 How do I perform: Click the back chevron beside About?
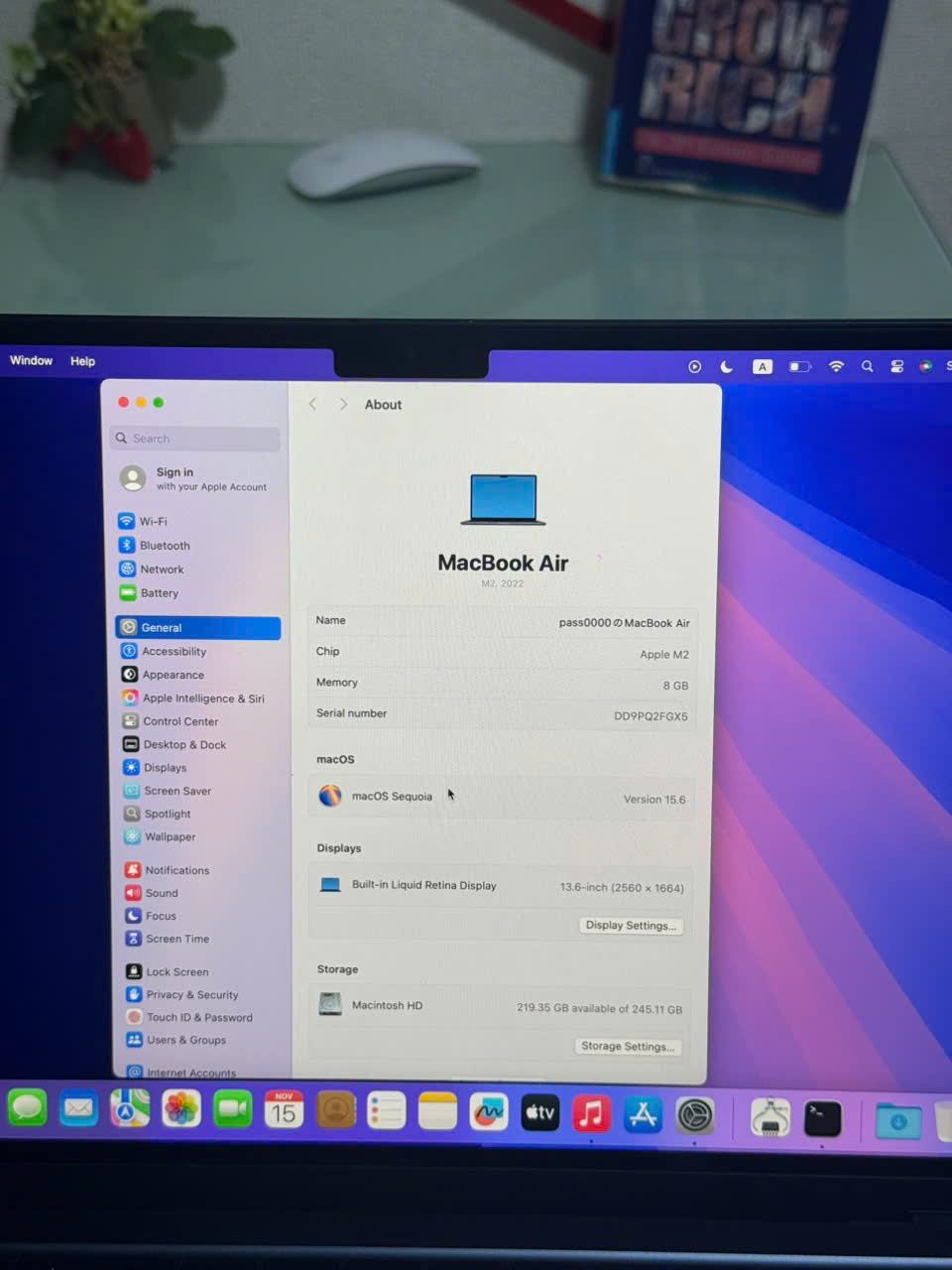coord(312,405)
